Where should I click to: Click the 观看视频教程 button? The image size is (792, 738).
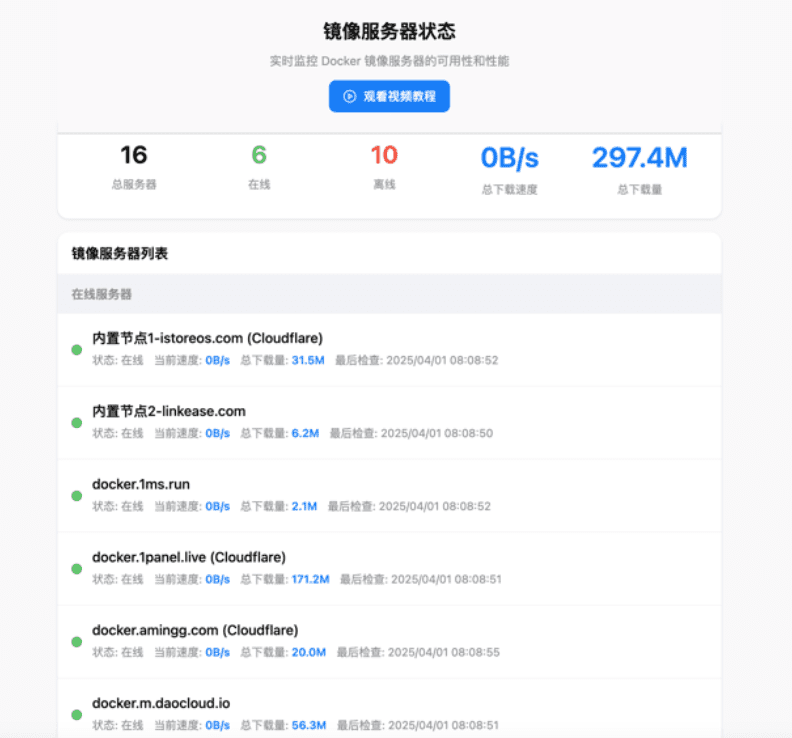pos(389,96)
